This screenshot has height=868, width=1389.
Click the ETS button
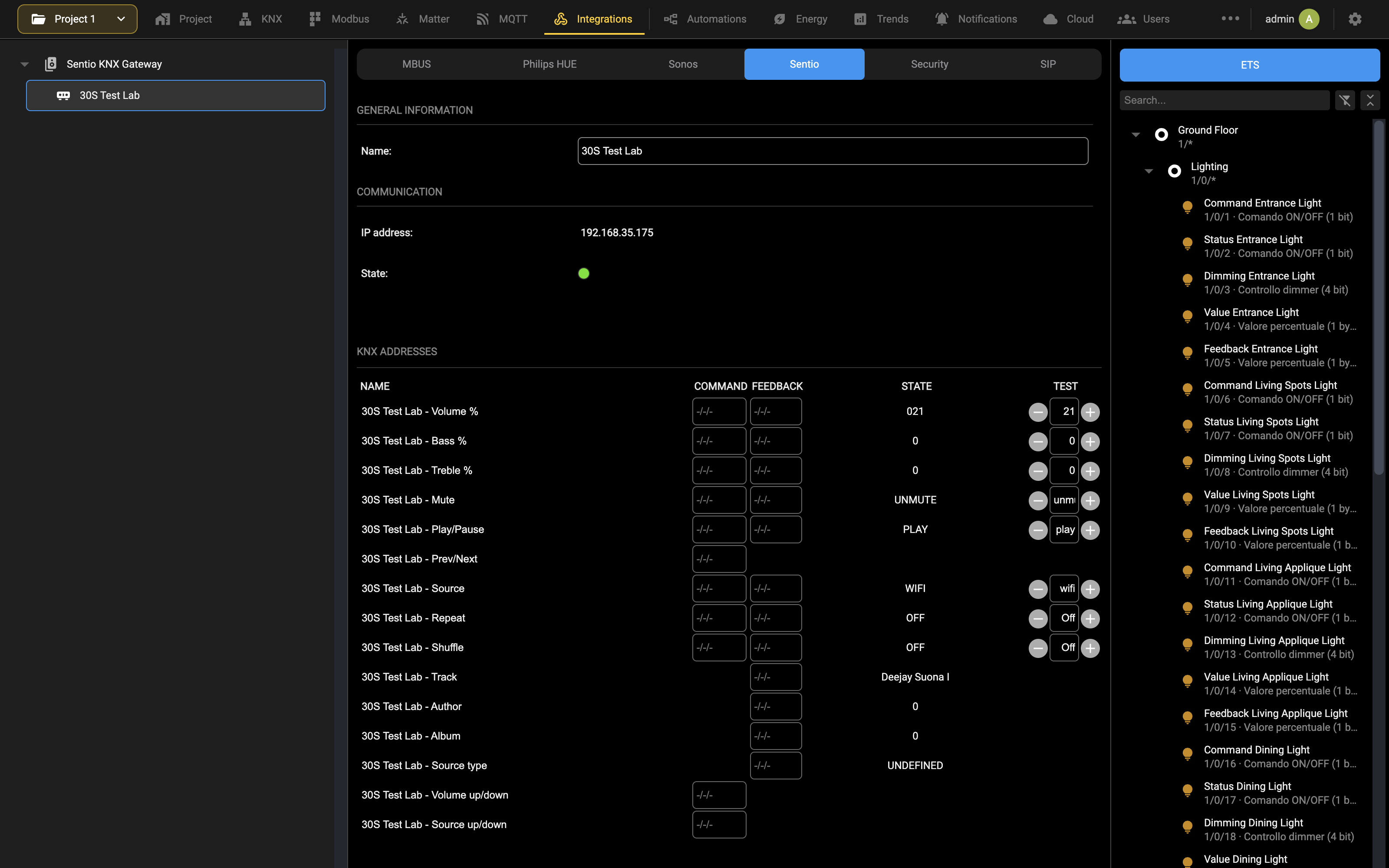tap(1250, 65)
